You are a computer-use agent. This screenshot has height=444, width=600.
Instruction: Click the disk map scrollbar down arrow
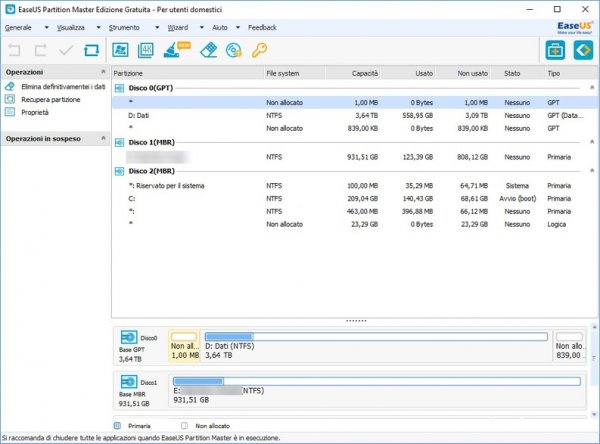pos(594,415)
